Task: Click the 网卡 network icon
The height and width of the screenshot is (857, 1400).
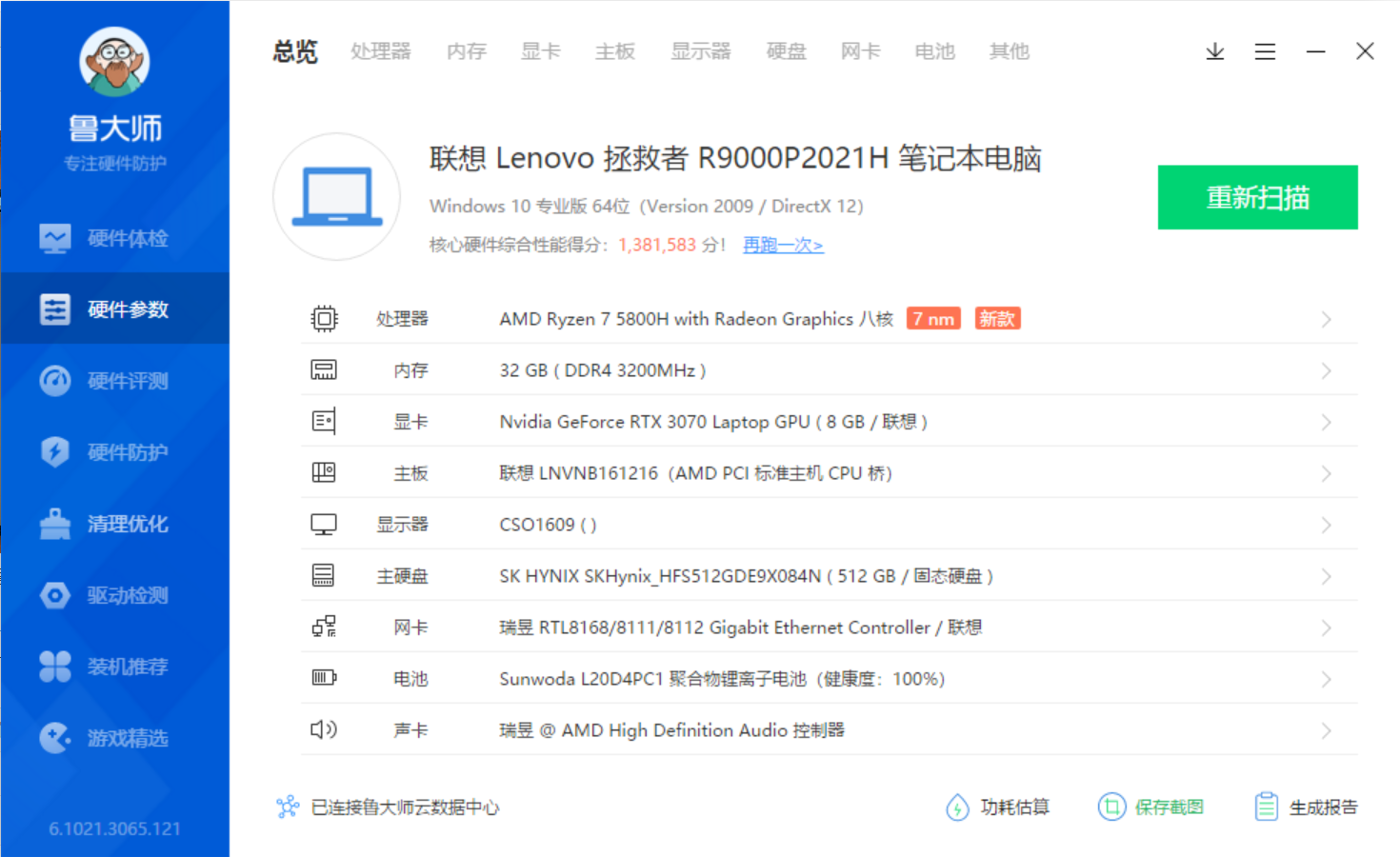Action: 324,627
